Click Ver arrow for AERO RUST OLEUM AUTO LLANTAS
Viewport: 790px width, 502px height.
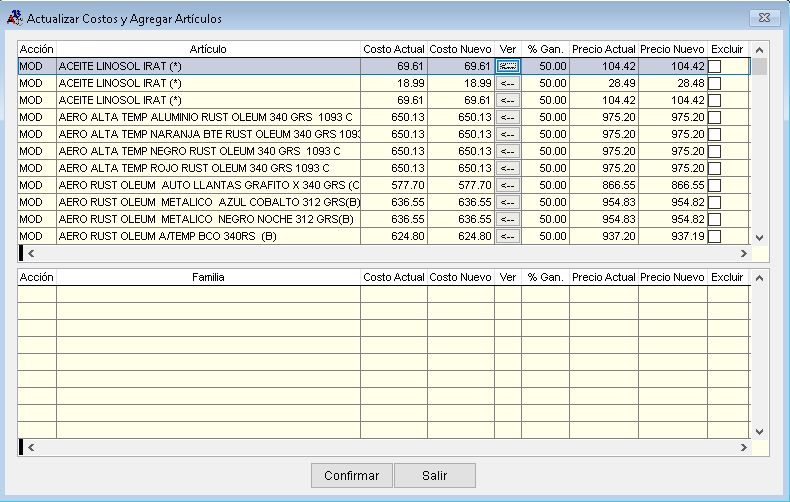pos(508,185)
